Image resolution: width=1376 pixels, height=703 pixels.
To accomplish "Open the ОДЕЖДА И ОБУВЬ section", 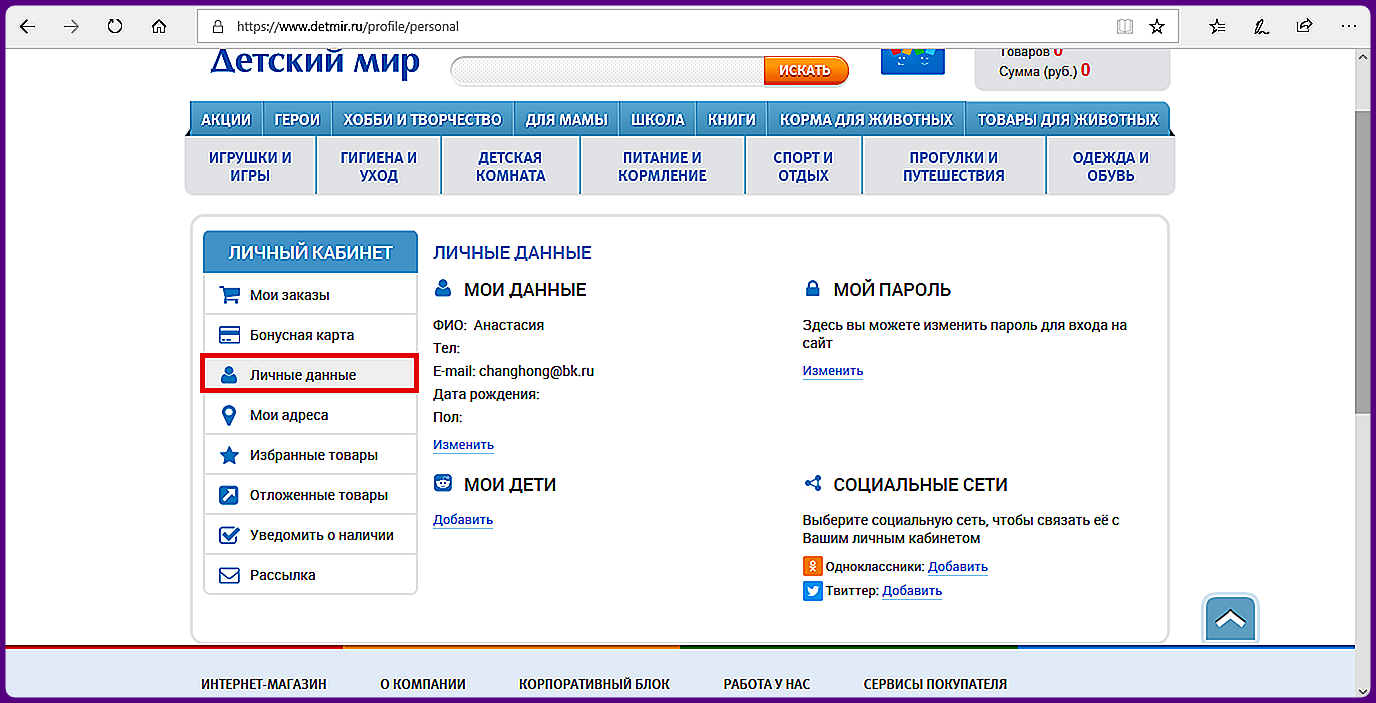I will 1111,166.
